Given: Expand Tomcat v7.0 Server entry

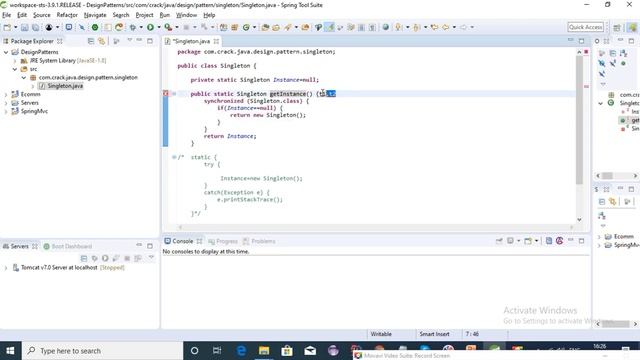Looking at the screenshot, I should click(x=6, y=268).
